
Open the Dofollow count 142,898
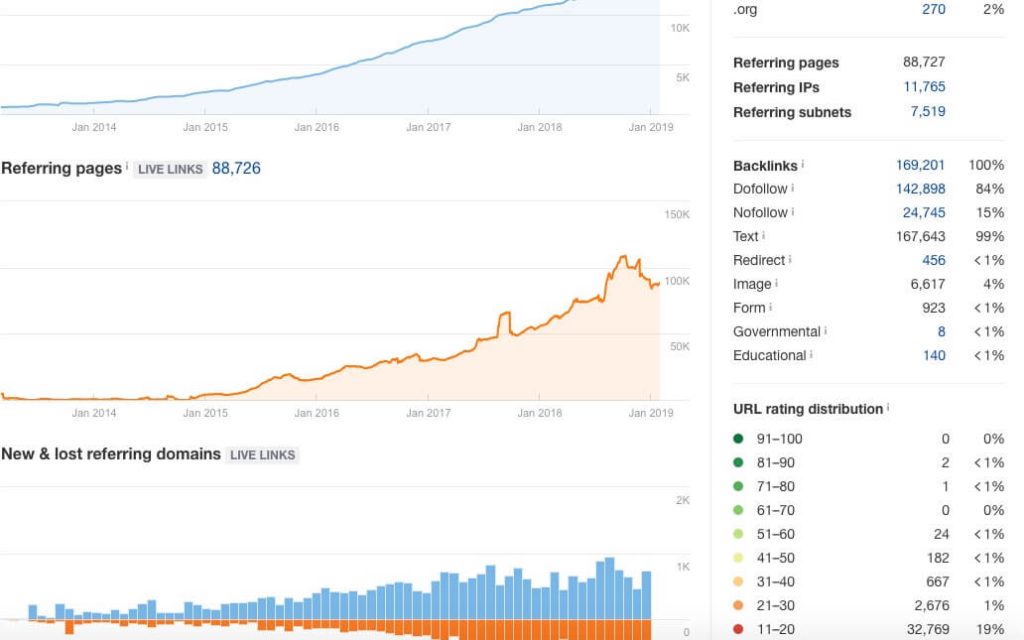click(x=920, y=189)
